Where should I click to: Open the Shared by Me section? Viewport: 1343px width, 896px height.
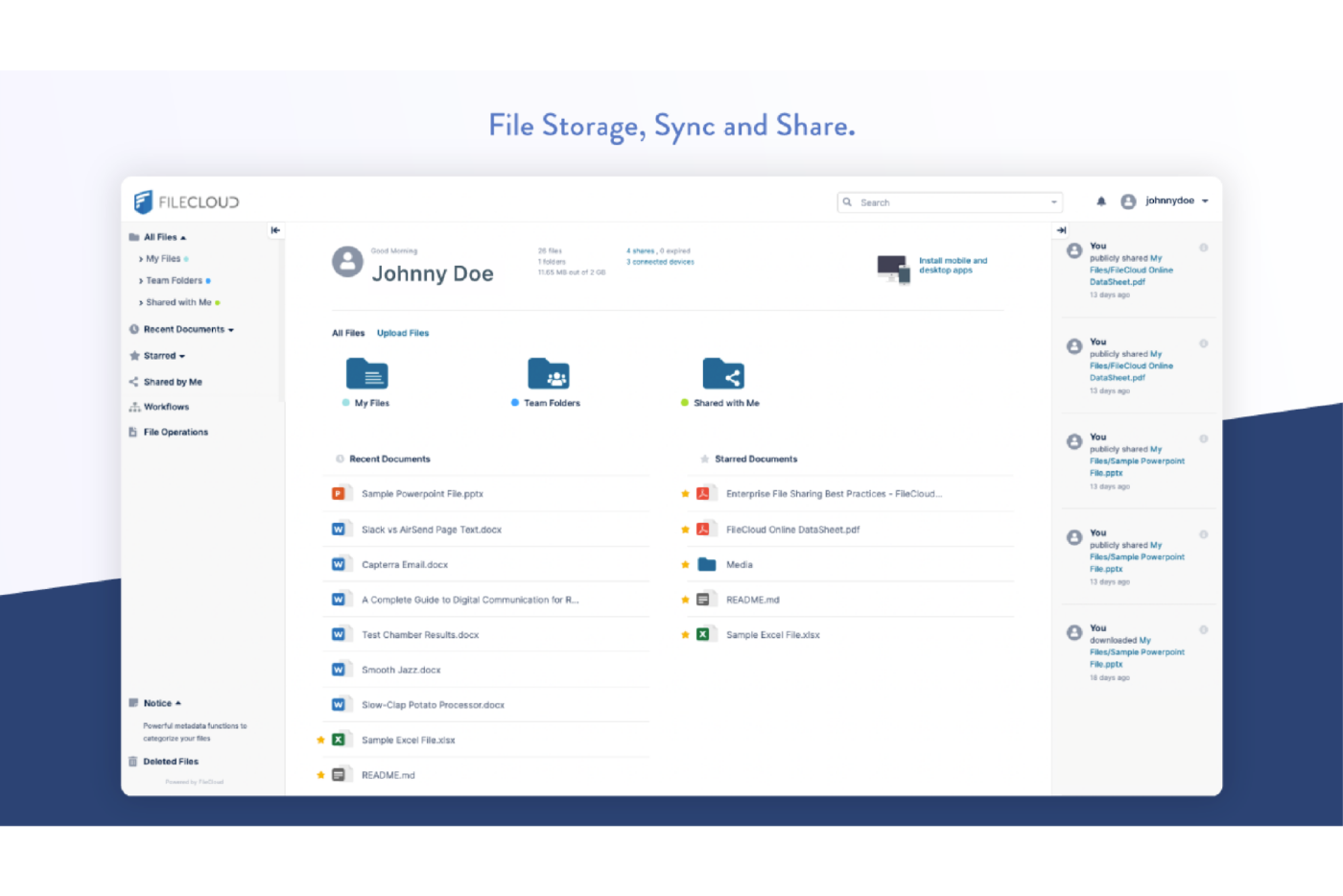(175, 381)
